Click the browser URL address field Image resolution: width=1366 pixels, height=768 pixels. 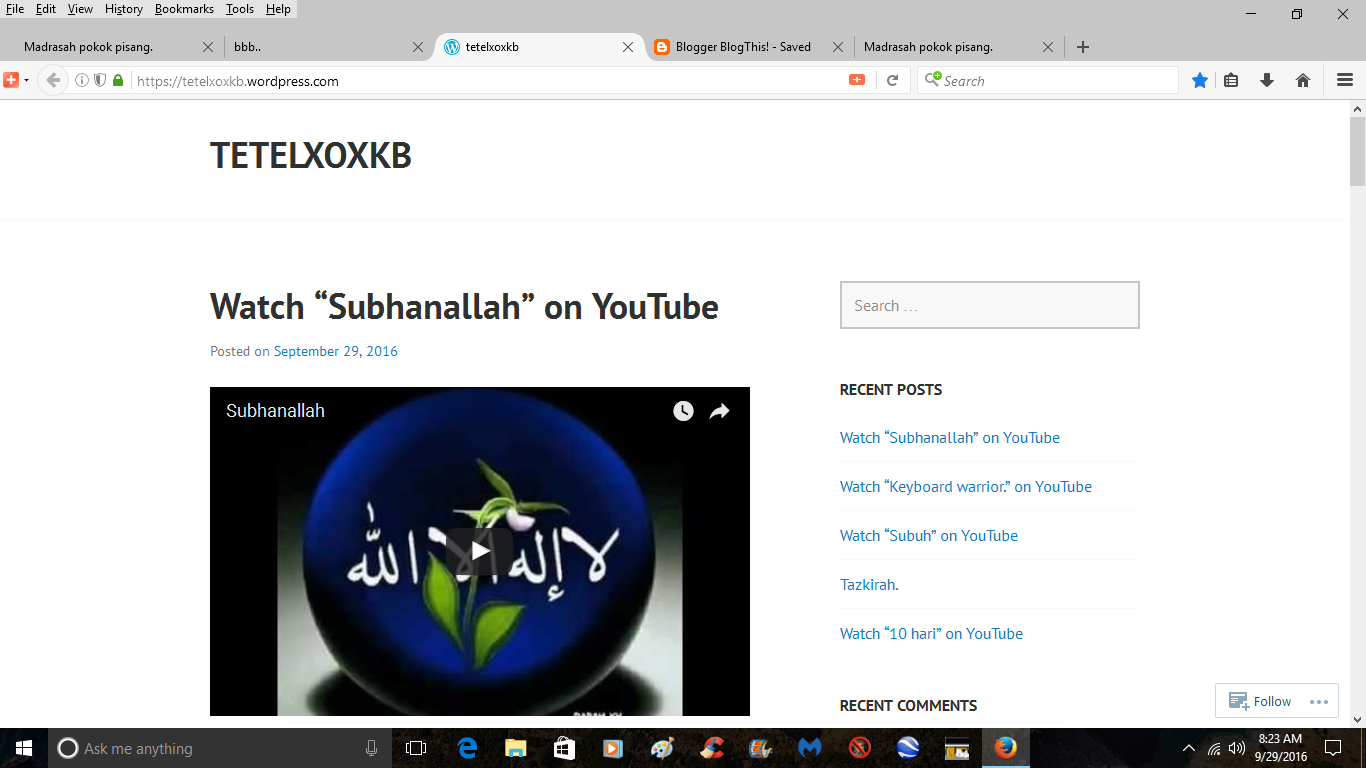click(490, 81)
